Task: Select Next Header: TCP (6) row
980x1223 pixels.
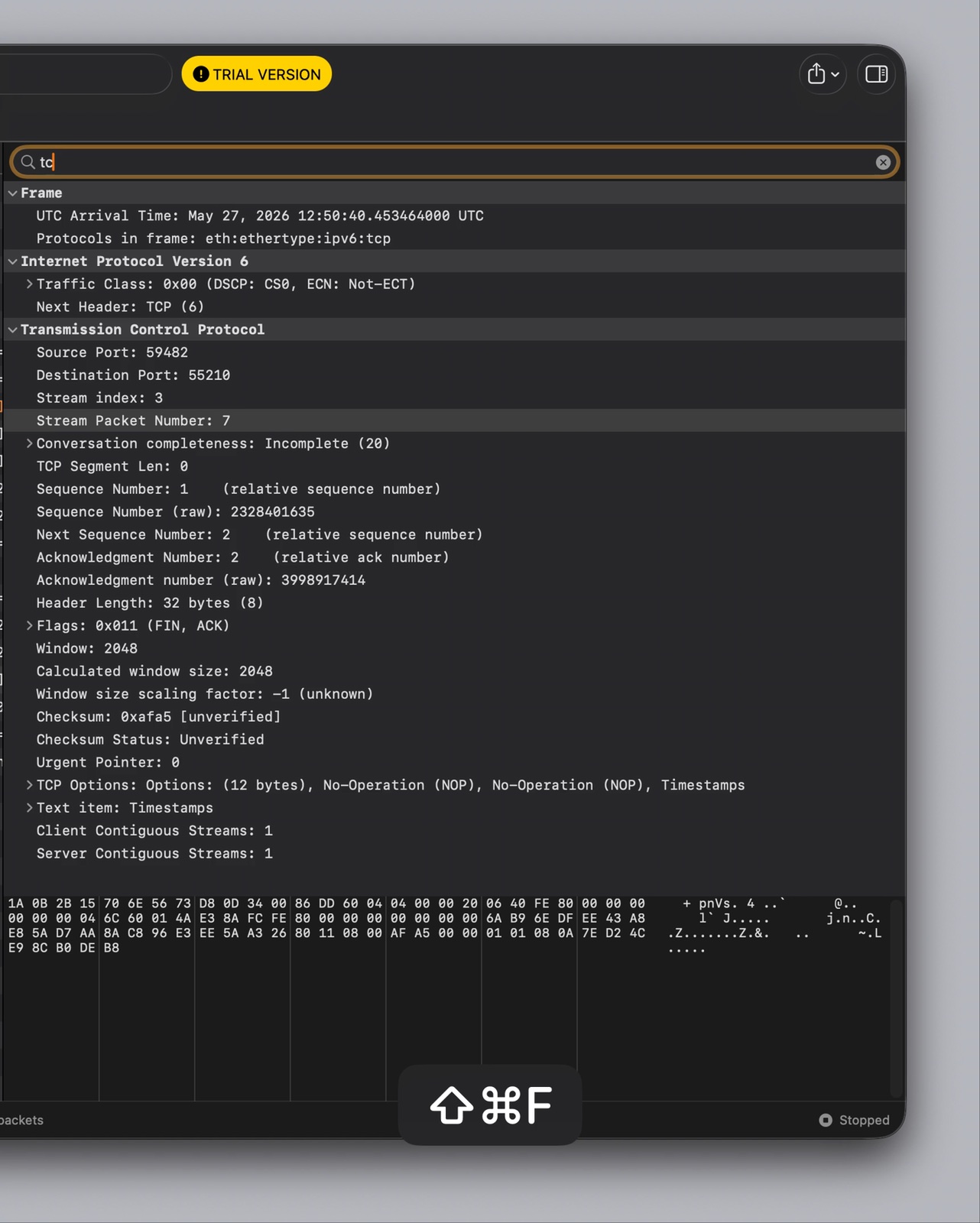Action: [455, 307]
